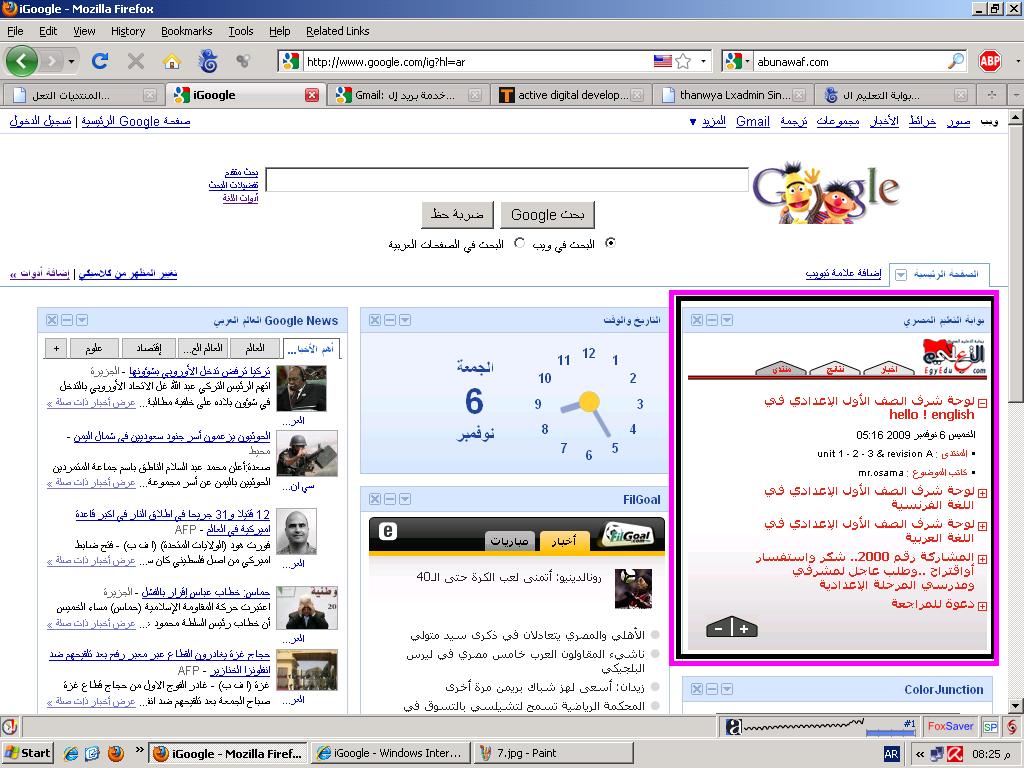Close the Gmail browser tab

(x=475, y=95)
